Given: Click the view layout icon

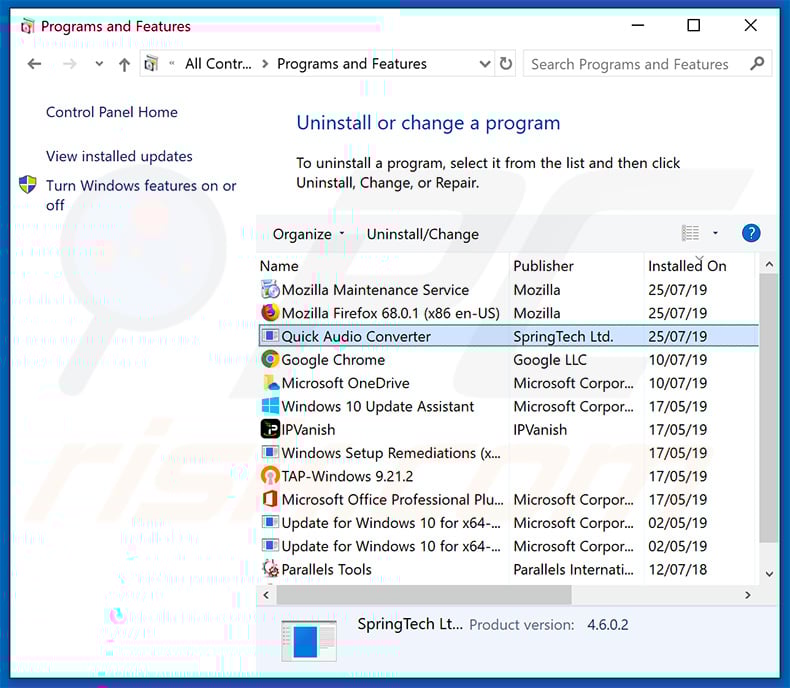Looking at the screenshot, I should pos(690,233).
